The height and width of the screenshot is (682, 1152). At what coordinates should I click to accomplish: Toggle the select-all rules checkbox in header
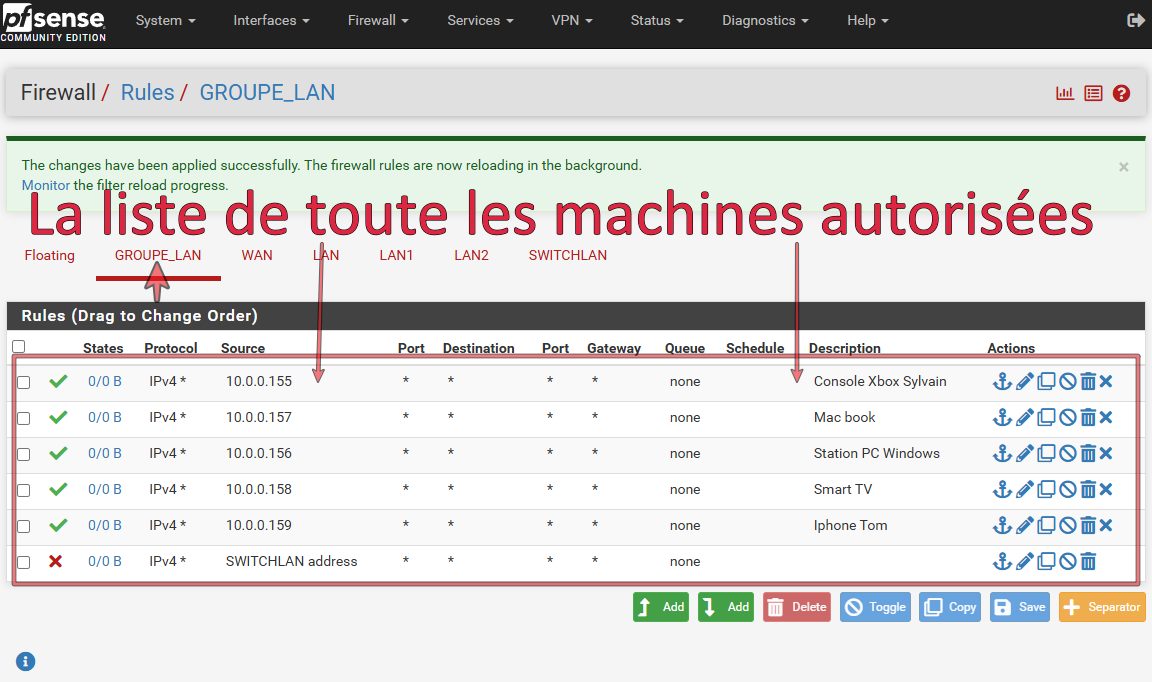(x=18, y=347)
